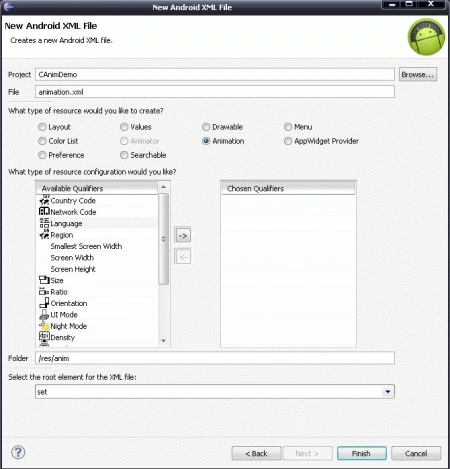450x469 pixels.
Task: Click the Chosen Qualifiers column header
Action: (x=288, y=188)
